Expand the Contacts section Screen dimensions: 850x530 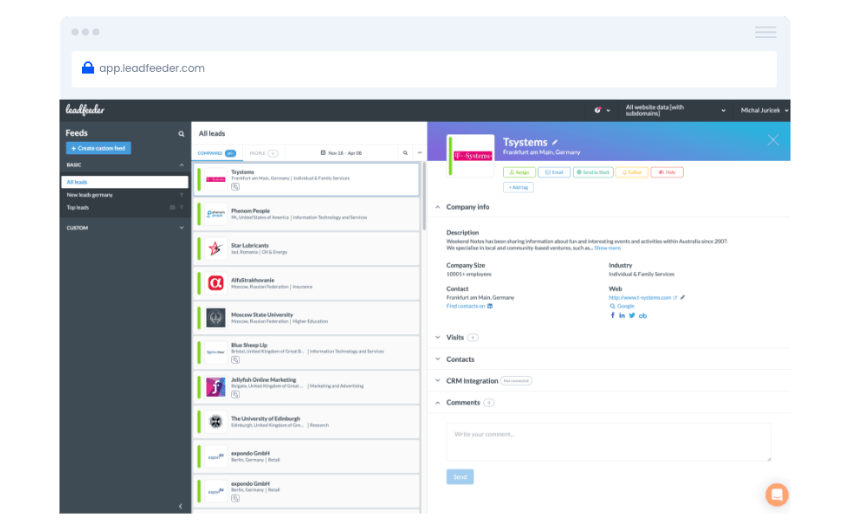[438, 359]
